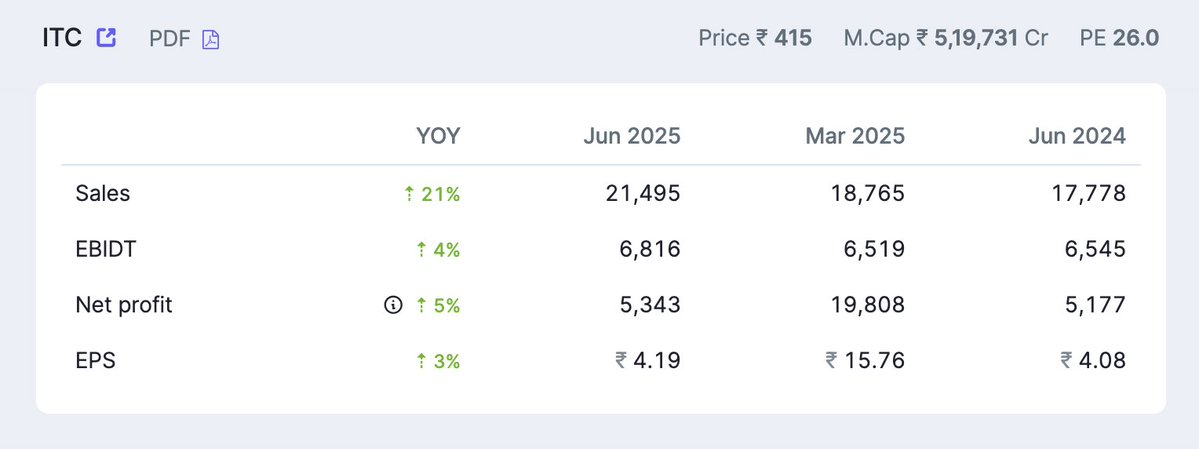
Task: Select the YOY column header
Action: pyautogui.click(x=438, y=136)
